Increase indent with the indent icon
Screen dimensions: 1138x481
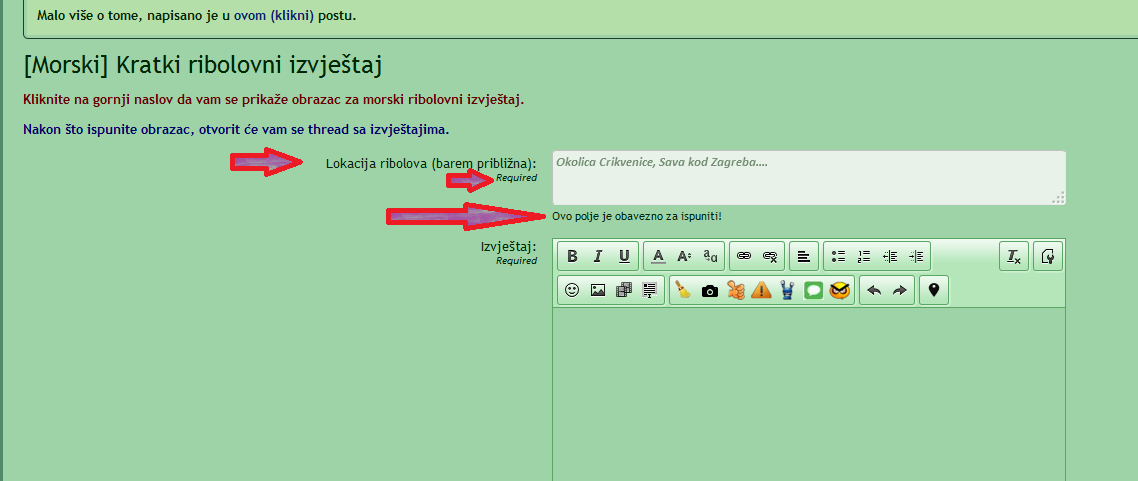click(x=916, y=256)
